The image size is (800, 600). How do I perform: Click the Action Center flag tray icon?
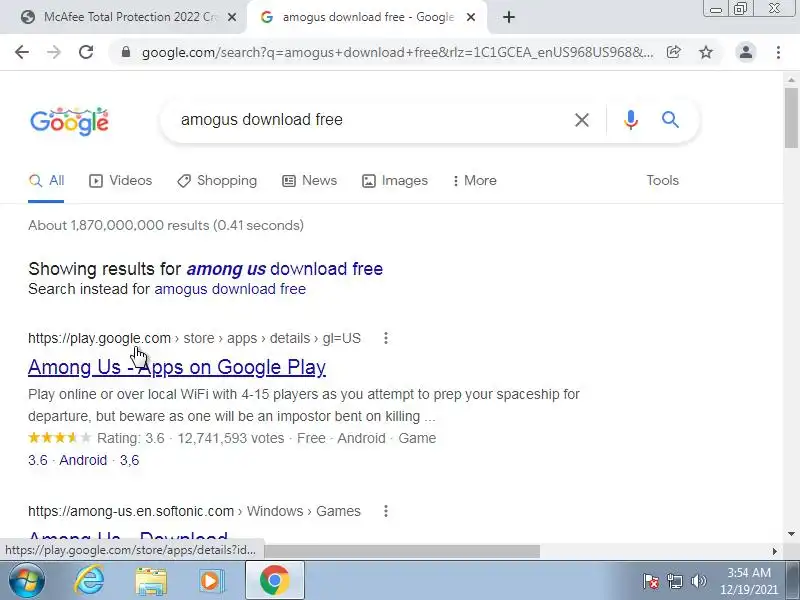click(x=651, y=581)
